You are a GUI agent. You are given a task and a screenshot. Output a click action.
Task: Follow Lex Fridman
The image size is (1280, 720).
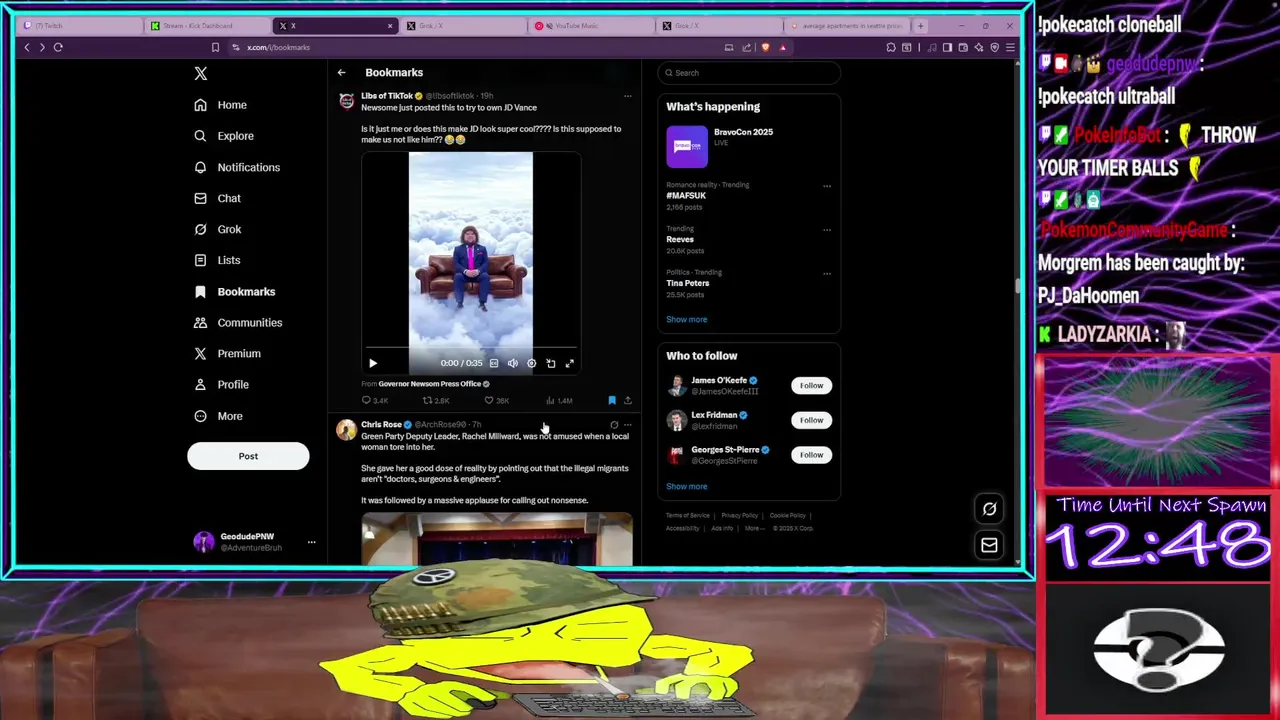pyautogui.click(x=811, y=420)
